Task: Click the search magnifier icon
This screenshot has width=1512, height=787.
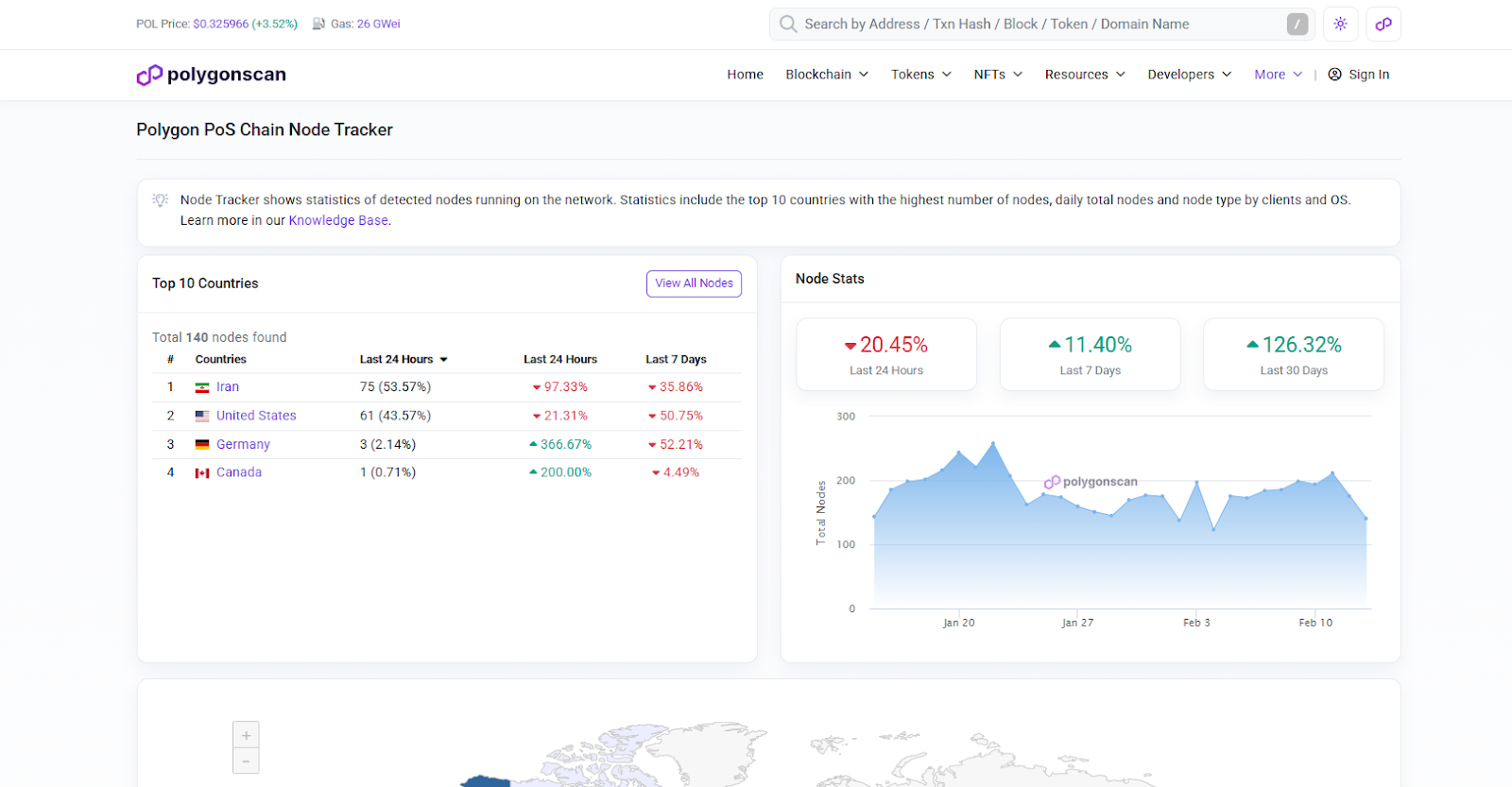Action: click(788, 25)
